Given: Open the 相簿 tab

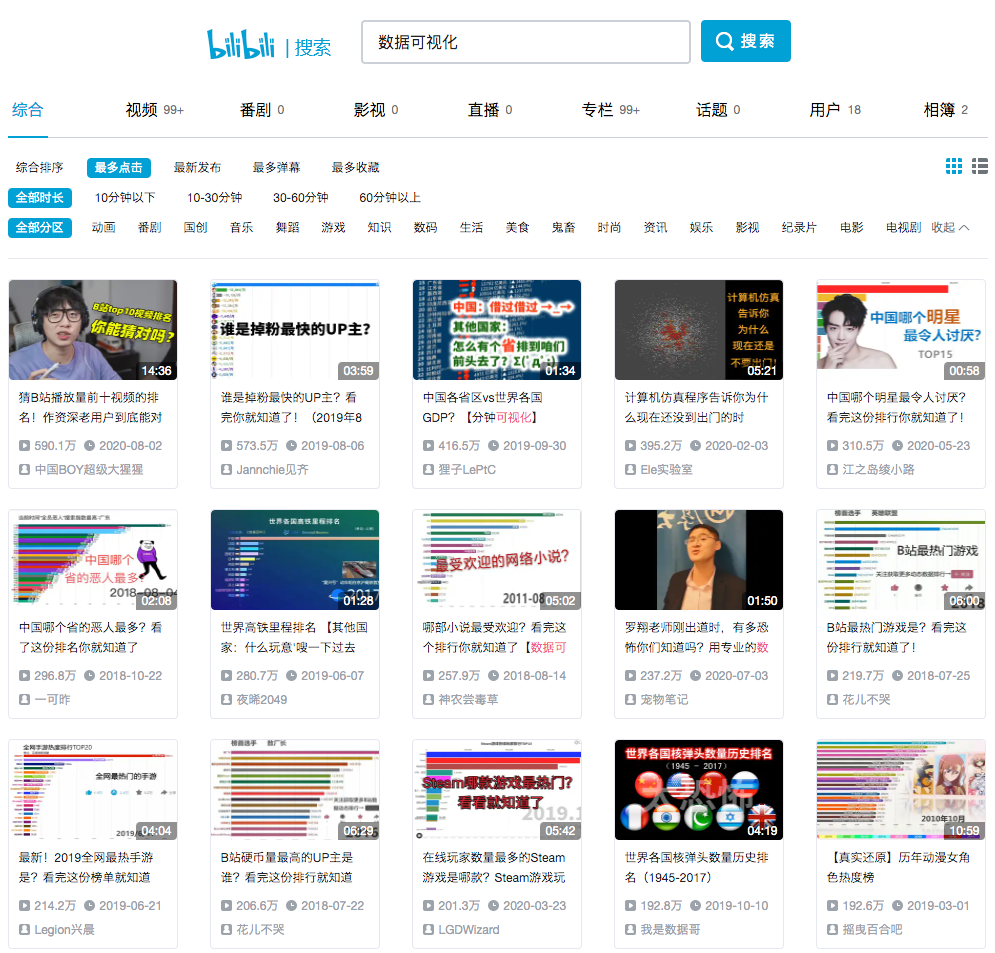Looking at the screenshot, I should tap(946, 110).
